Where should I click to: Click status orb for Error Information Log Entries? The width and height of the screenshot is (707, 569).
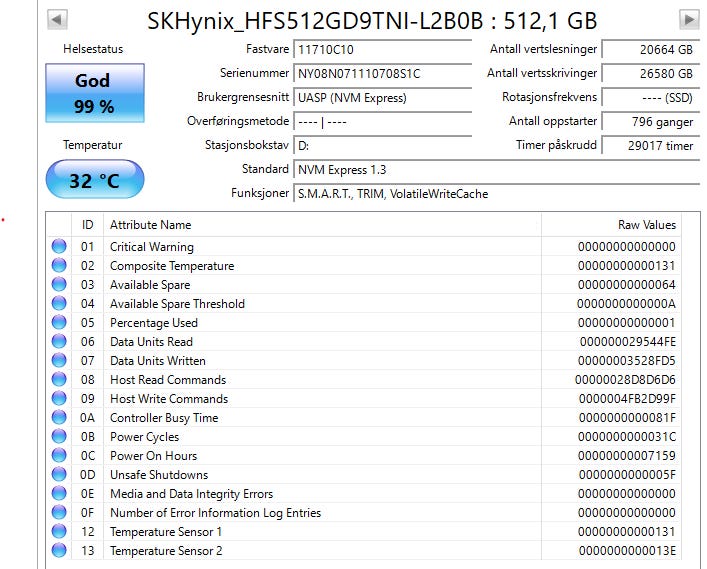(59, 512)
